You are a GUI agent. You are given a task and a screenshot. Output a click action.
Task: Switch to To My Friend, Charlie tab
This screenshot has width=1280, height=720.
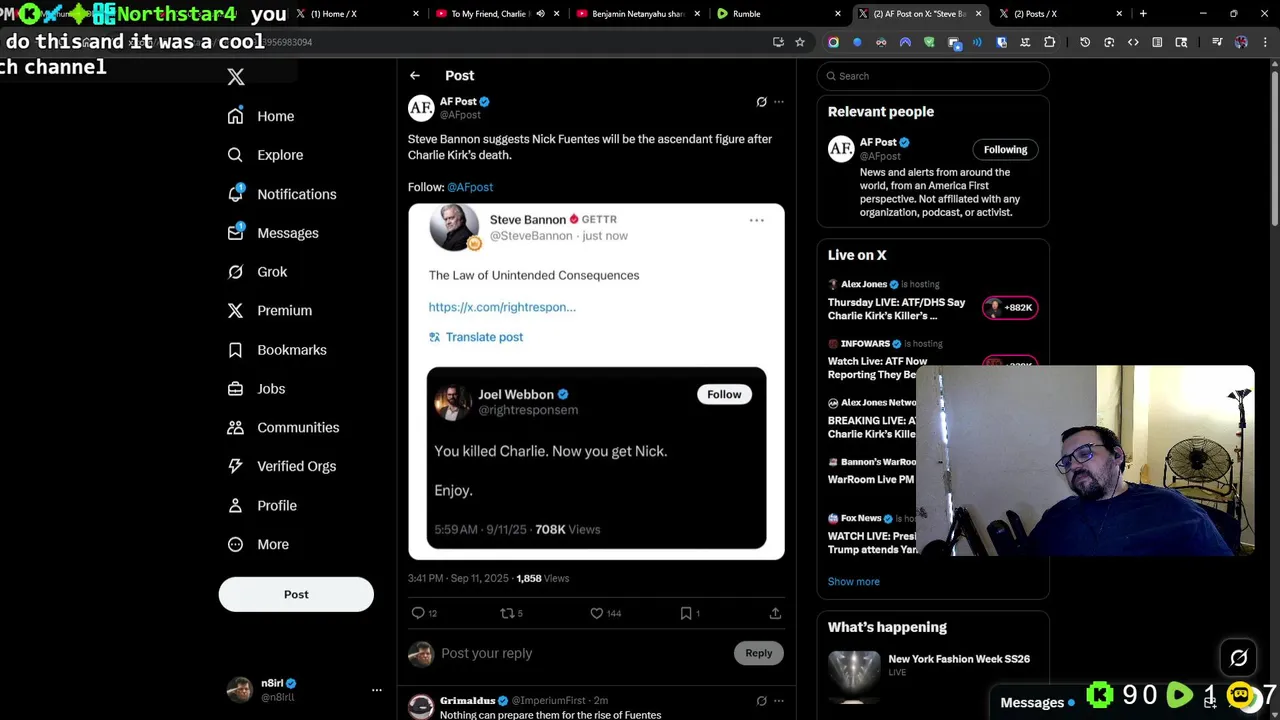(x=498, y=14)
